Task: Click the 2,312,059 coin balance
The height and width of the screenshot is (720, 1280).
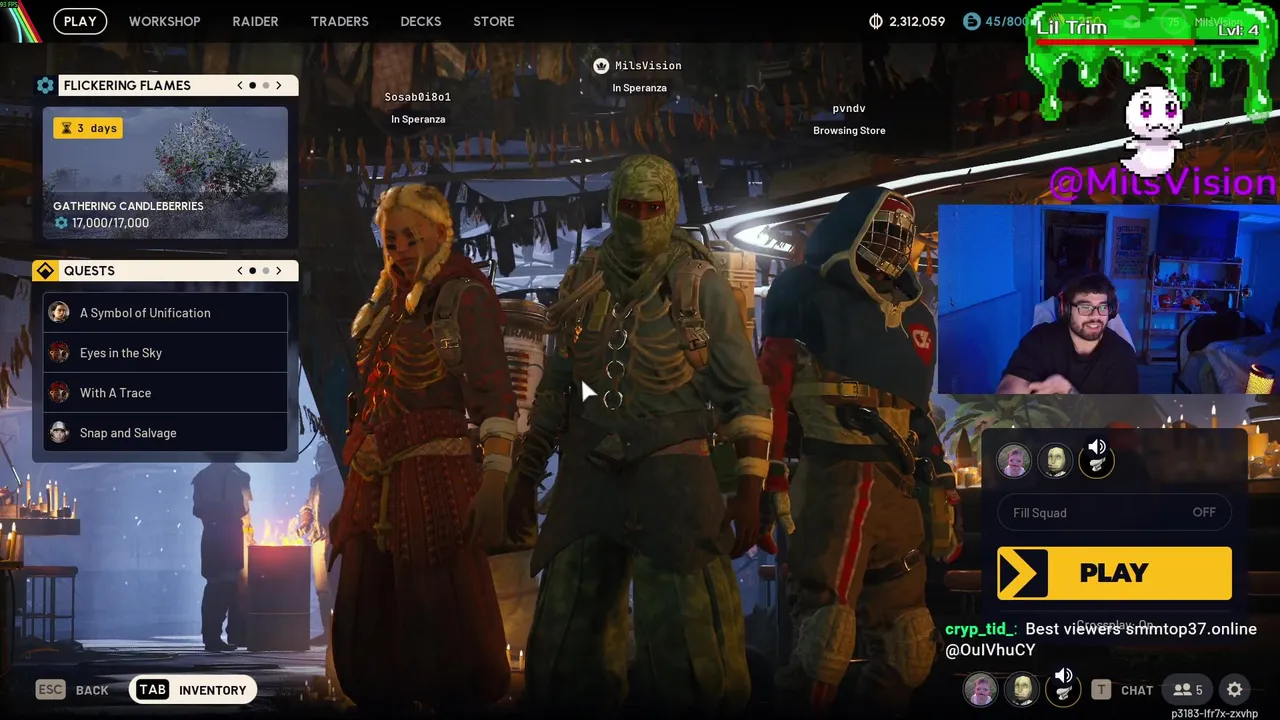Action: tap(917, 21)
